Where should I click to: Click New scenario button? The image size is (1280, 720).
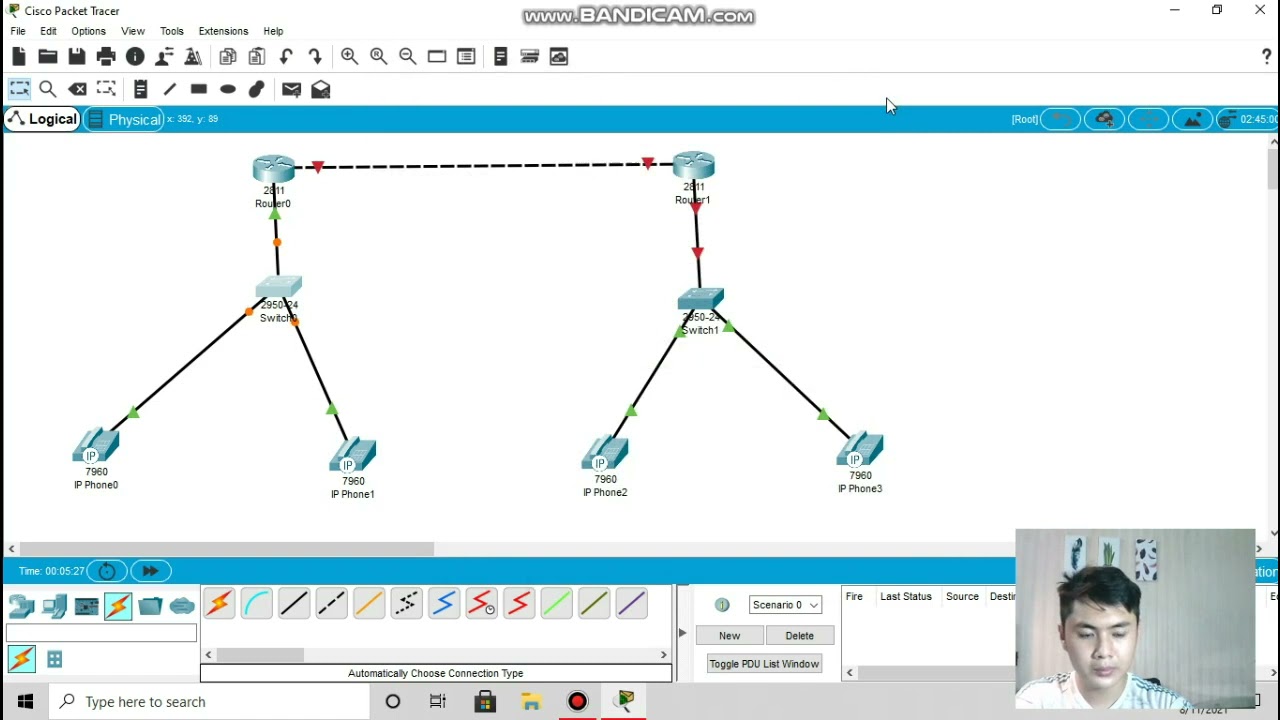pos(730,636)
